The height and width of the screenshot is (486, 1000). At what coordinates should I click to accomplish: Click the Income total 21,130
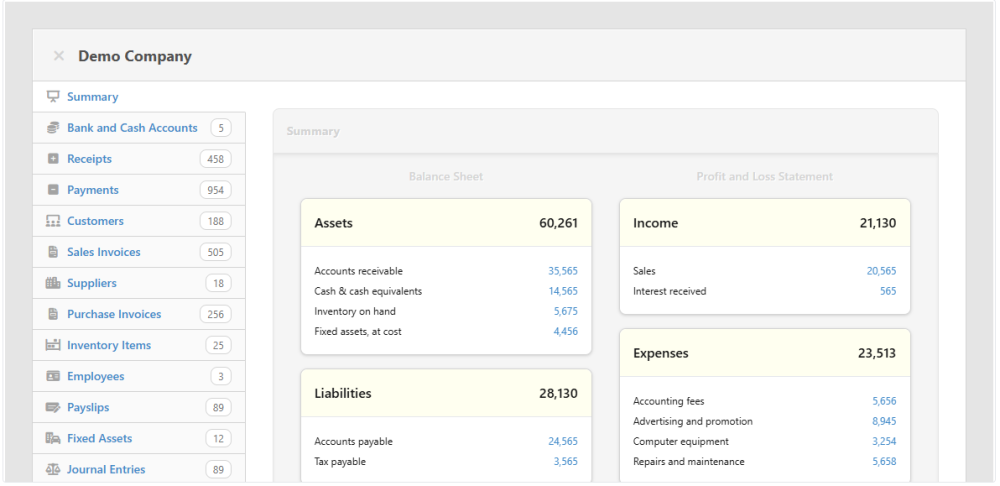pyautogui.click(x=878, y=223)
